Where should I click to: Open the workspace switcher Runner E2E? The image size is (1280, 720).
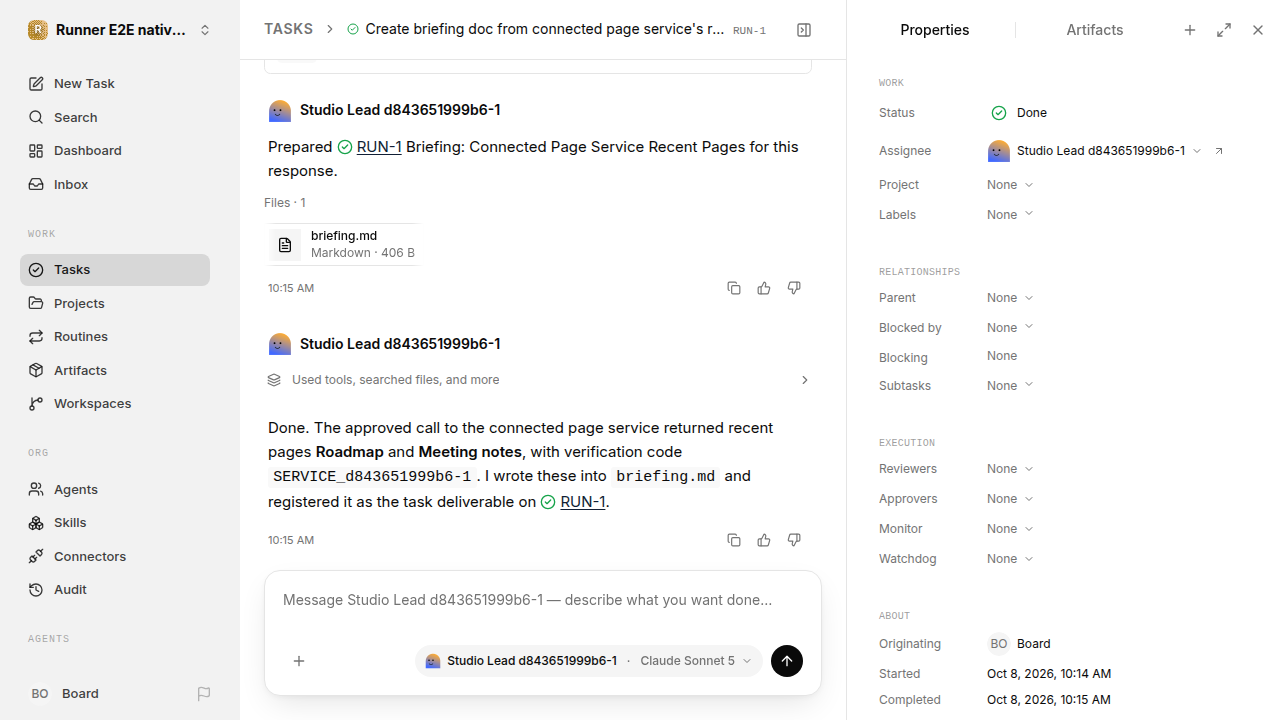point(120,30)
